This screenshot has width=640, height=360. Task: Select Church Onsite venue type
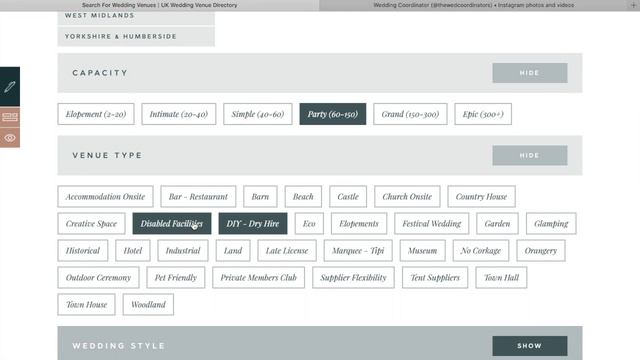[x=407, y=197]
